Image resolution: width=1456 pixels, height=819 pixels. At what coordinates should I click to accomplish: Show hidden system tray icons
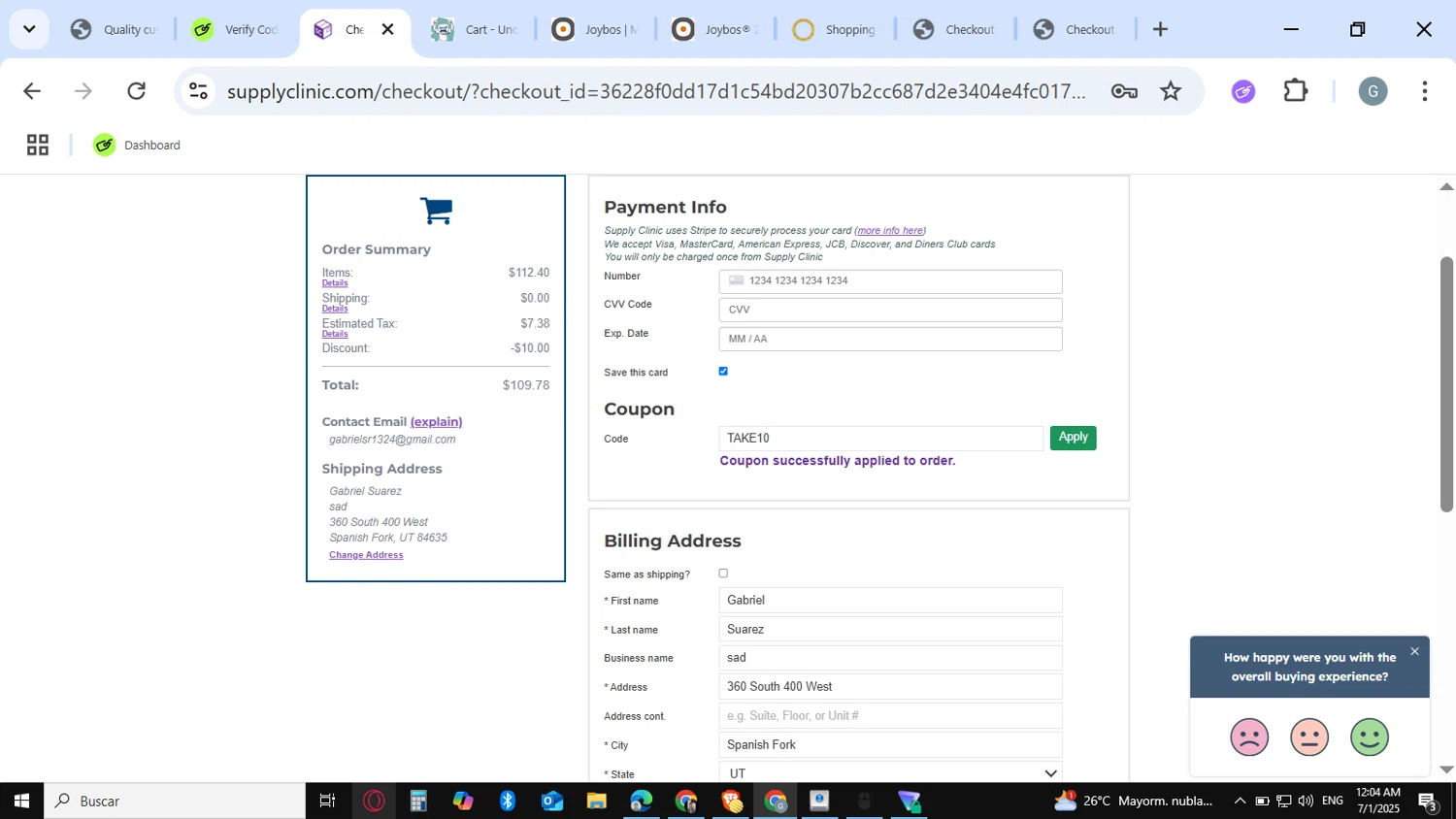pyautogui.click(x=1240, y=801)
